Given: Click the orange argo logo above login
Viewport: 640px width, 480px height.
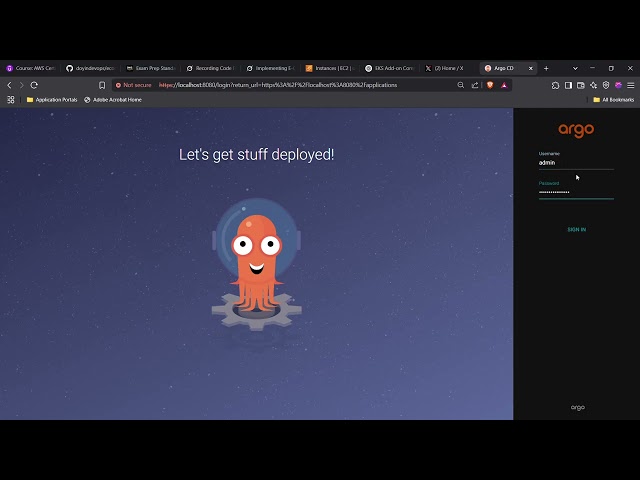Looking at the screenshot, I should coord(576,130).
